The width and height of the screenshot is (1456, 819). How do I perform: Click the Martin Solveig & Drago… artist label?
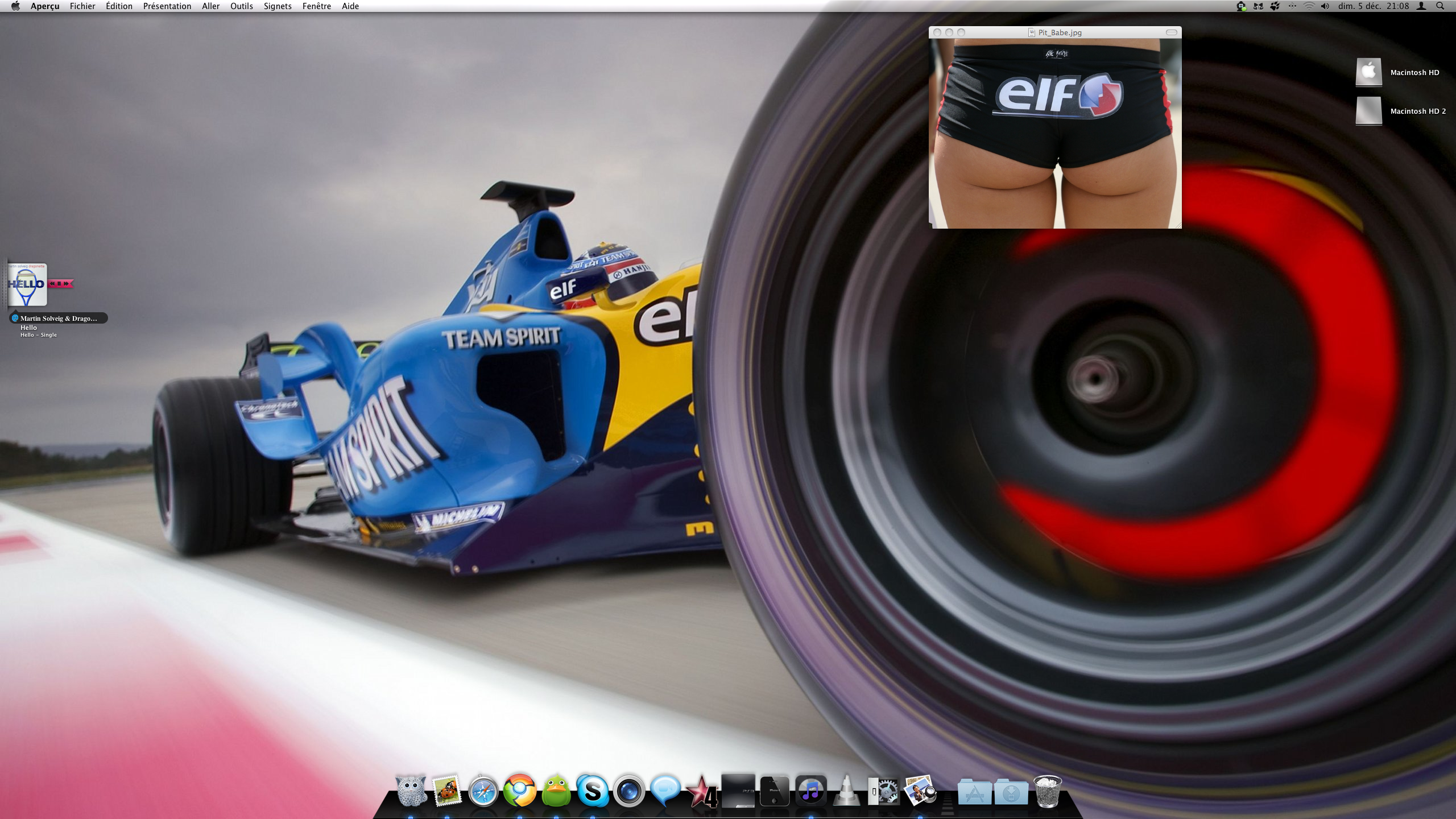pyautogui.click(x=59, y=318)
